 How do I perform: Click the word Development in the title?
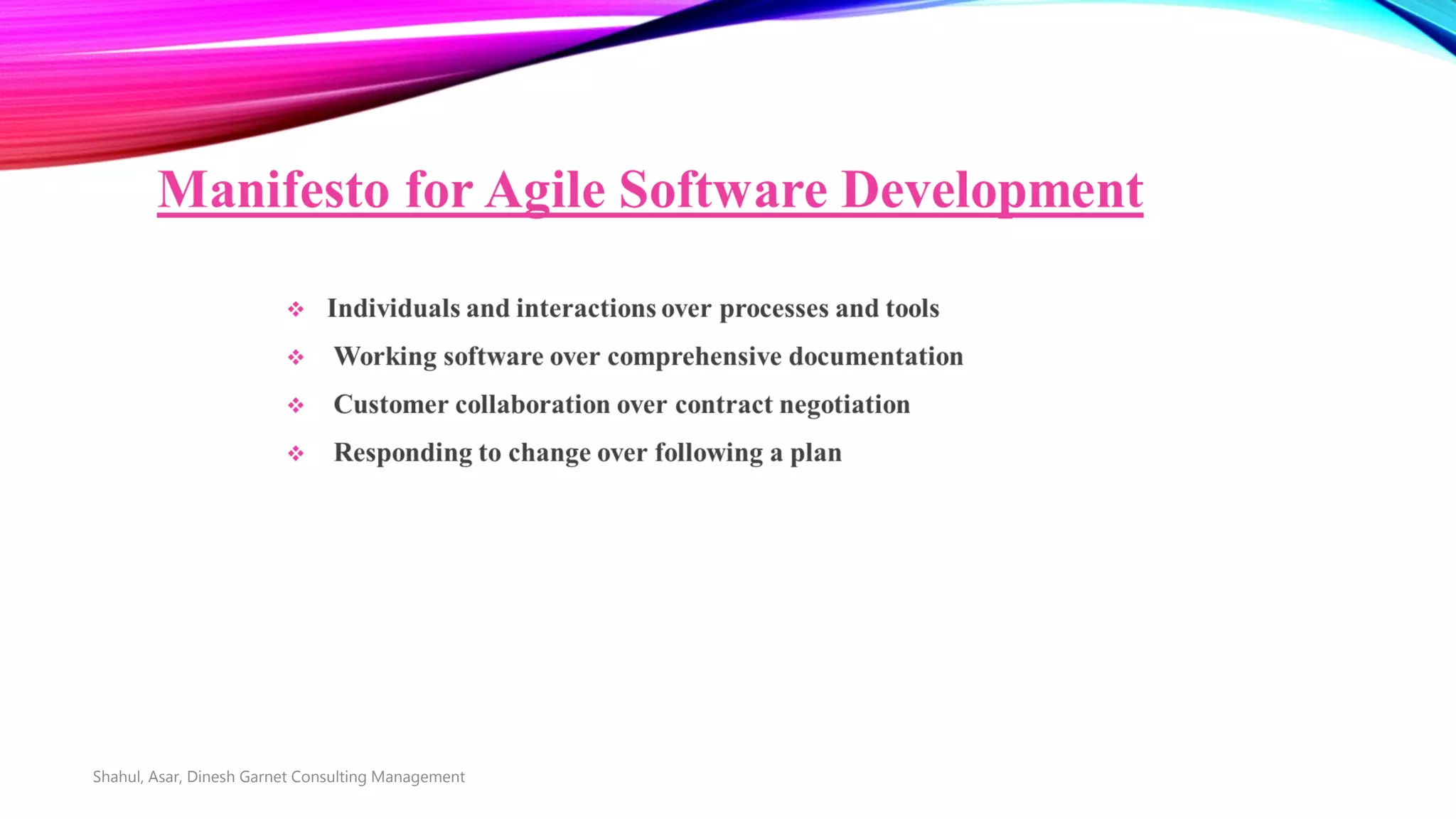992,190
